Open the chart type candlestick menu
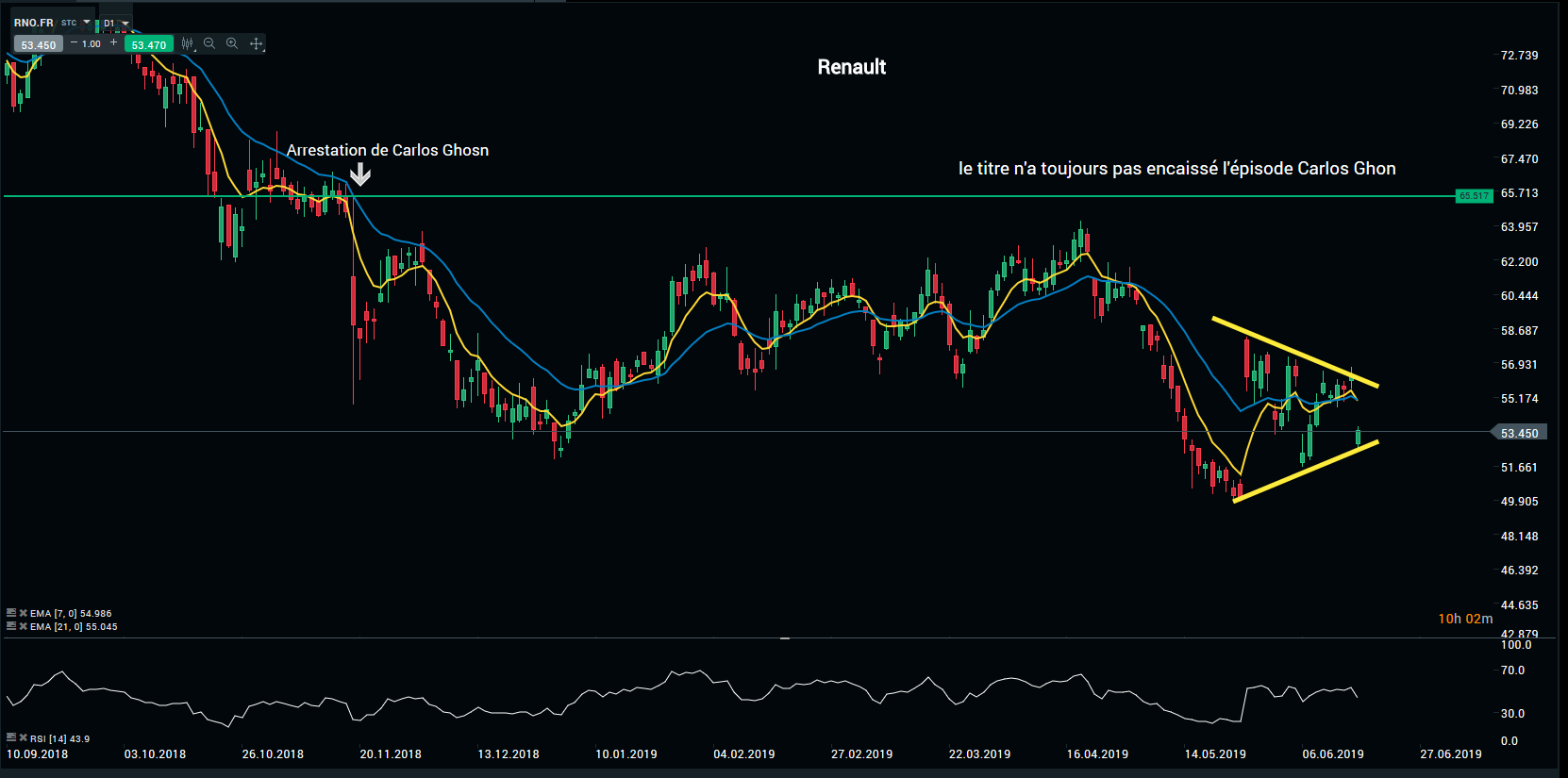 point(187,44)
